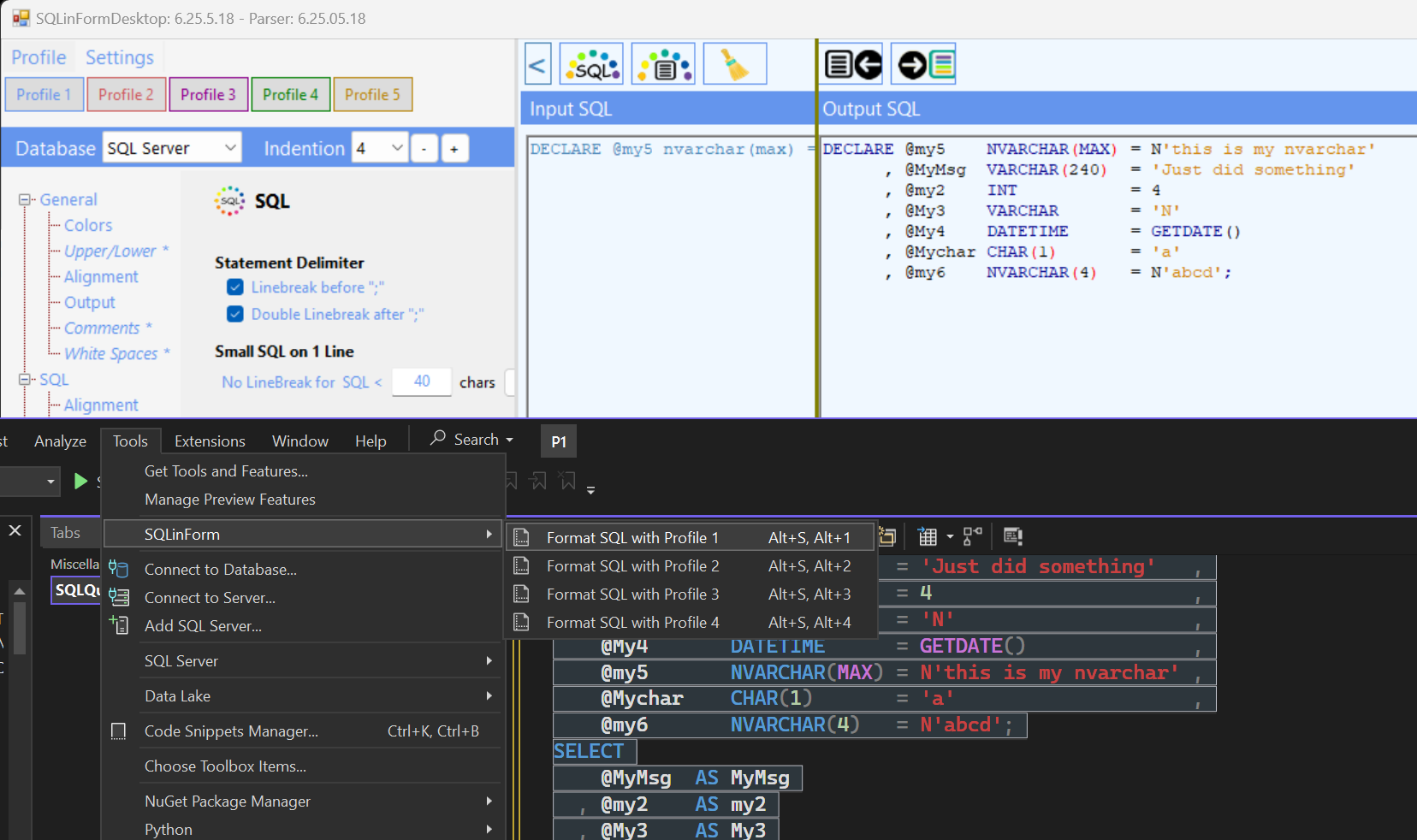Click the copy output to input arrow icon

tap(852, 64)
